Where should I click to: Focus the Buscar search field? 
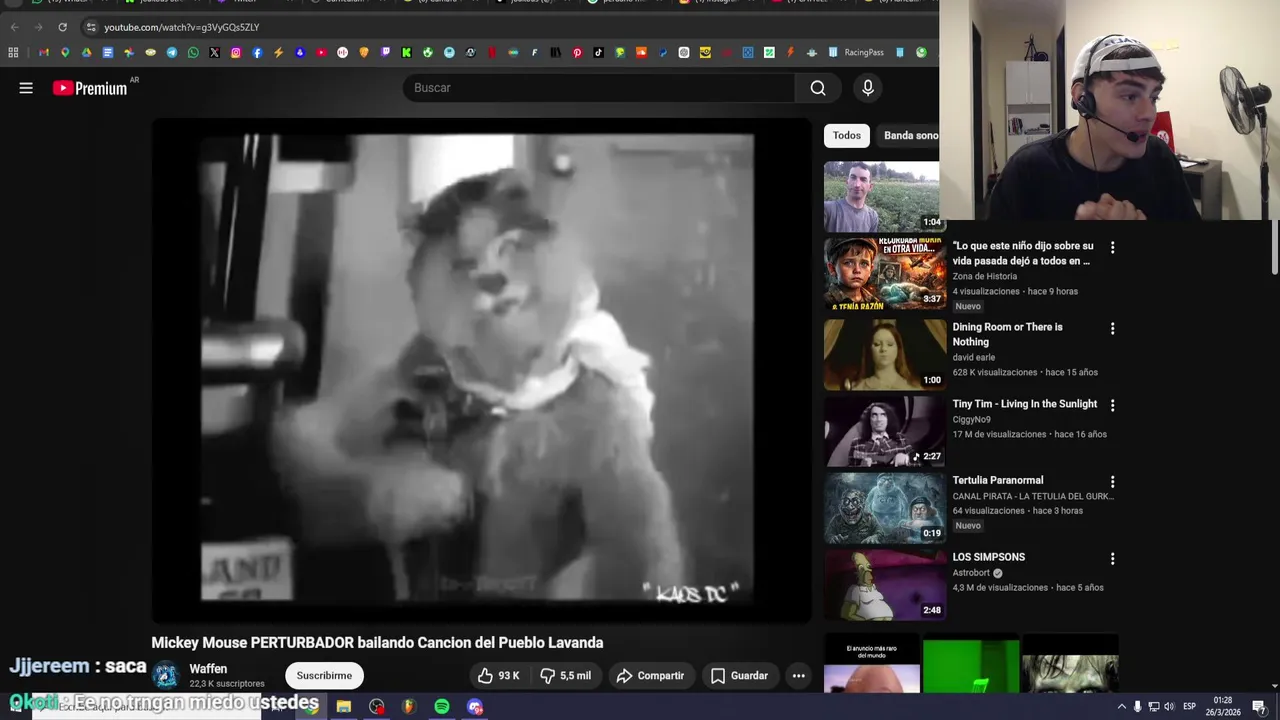599,88
